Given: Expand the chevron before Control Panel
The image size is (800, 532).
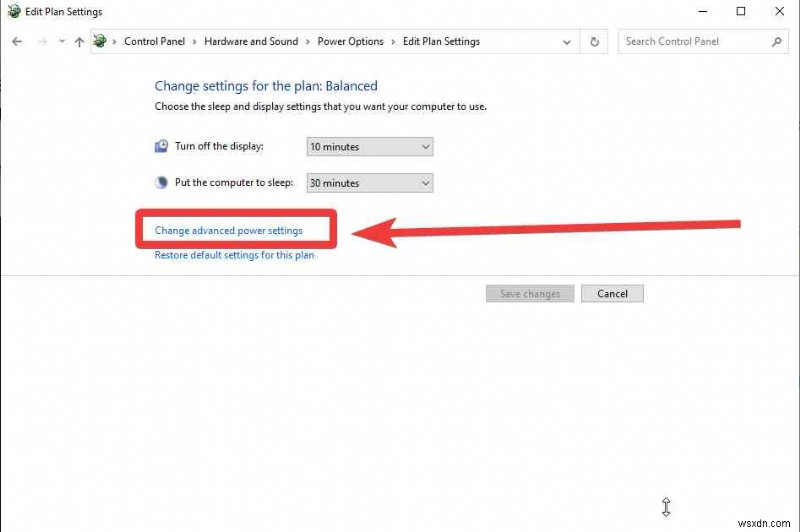Looking at the screenshot, I should tap(114, 42).
